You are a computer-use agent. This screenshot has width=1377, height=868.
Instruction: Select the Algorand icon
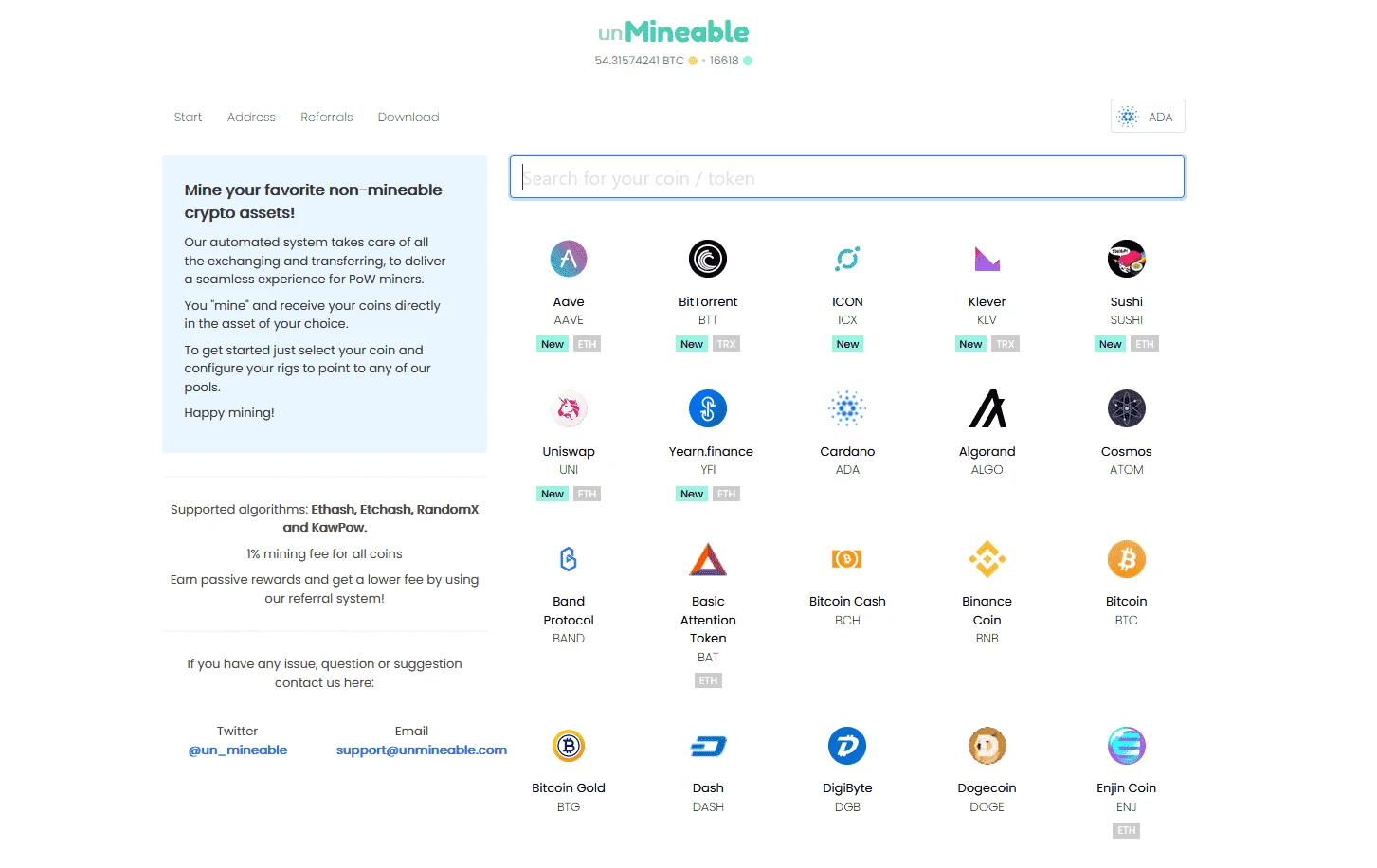[987, 408]
